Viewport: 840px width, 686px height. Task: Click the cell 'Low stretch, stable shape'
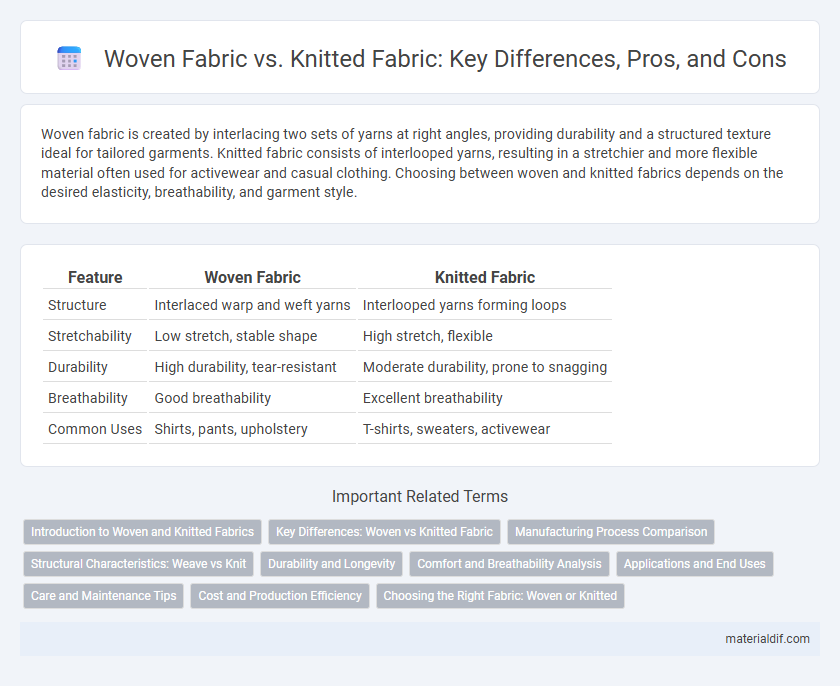coord(252,336)
